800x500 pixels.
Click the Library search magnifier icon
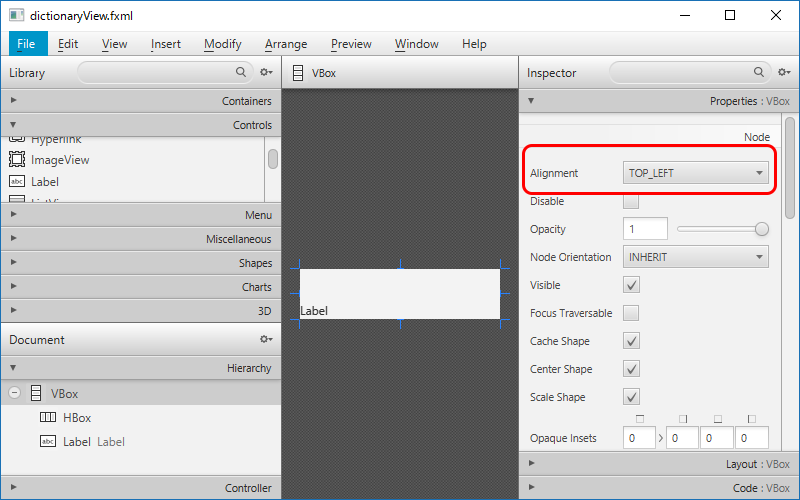(x=241, y=73)
